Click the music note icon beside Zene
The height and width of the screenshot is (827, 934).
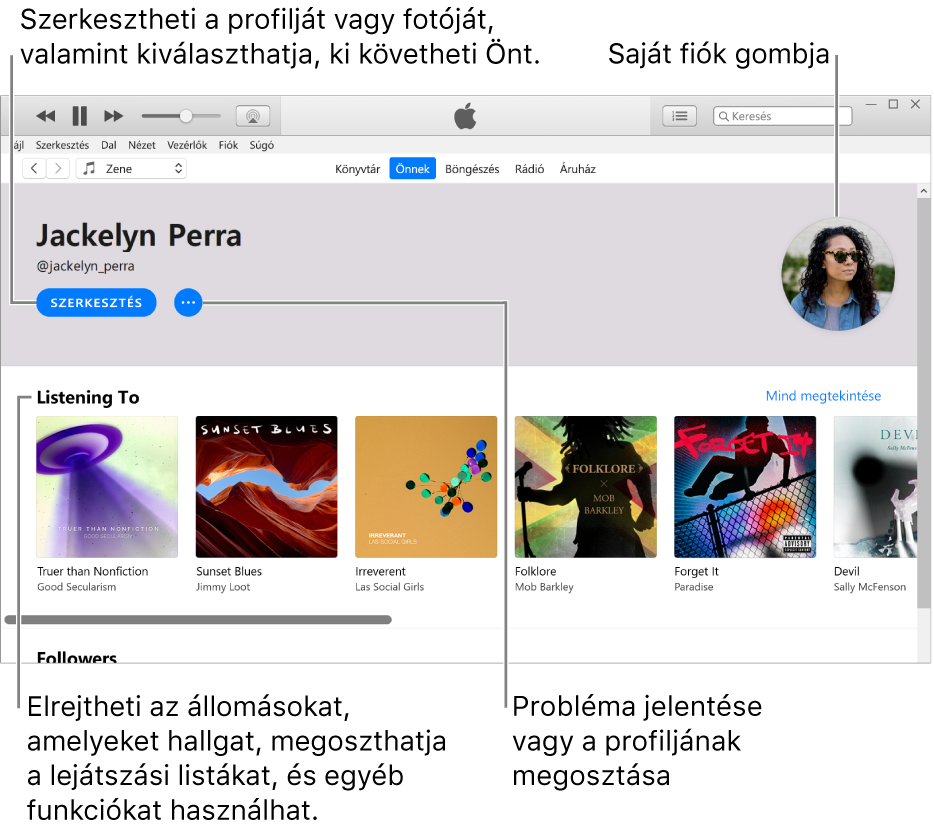point(89,169)
